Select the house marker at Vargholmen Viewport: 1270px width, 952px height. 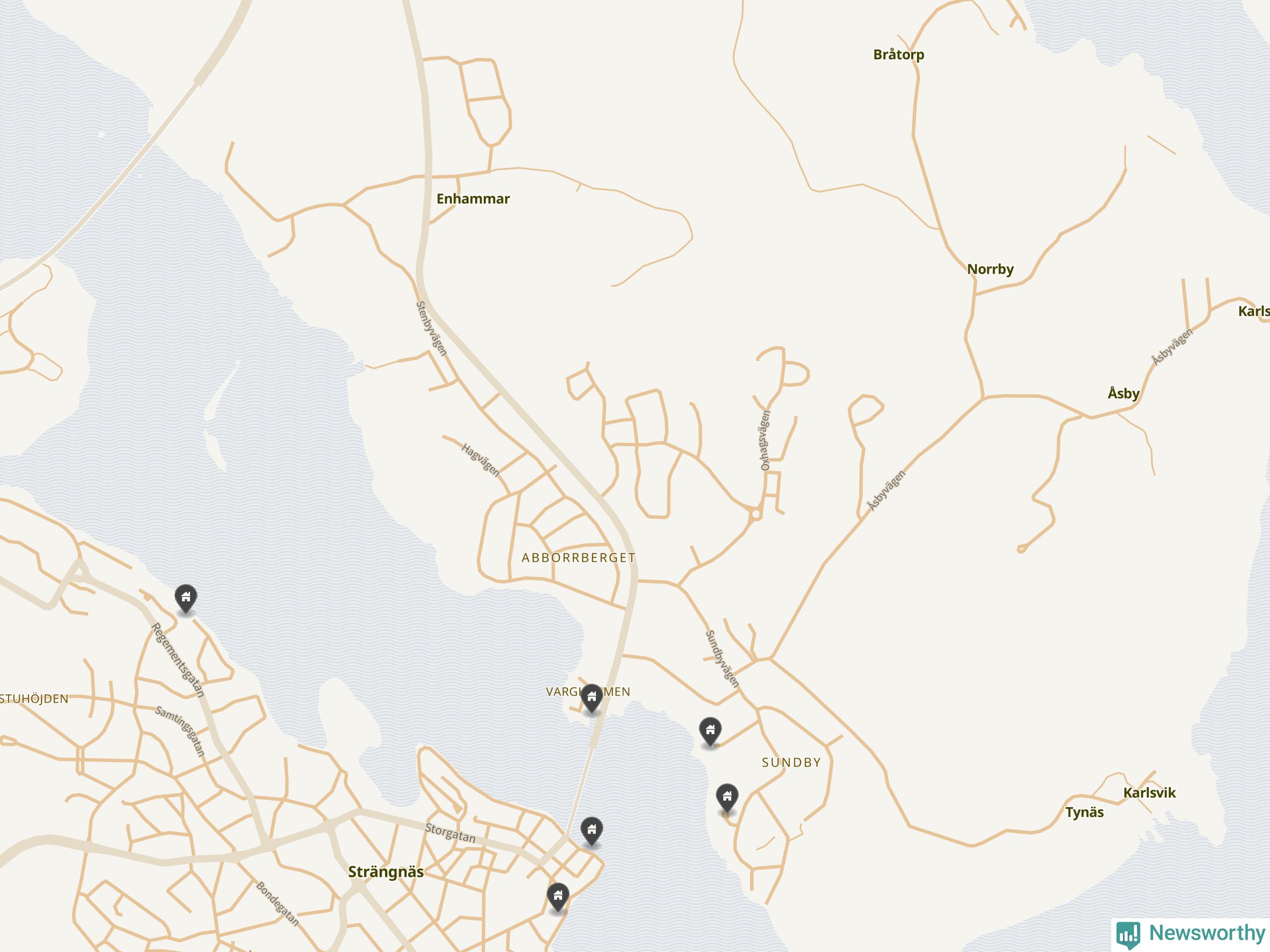point(591,698)
